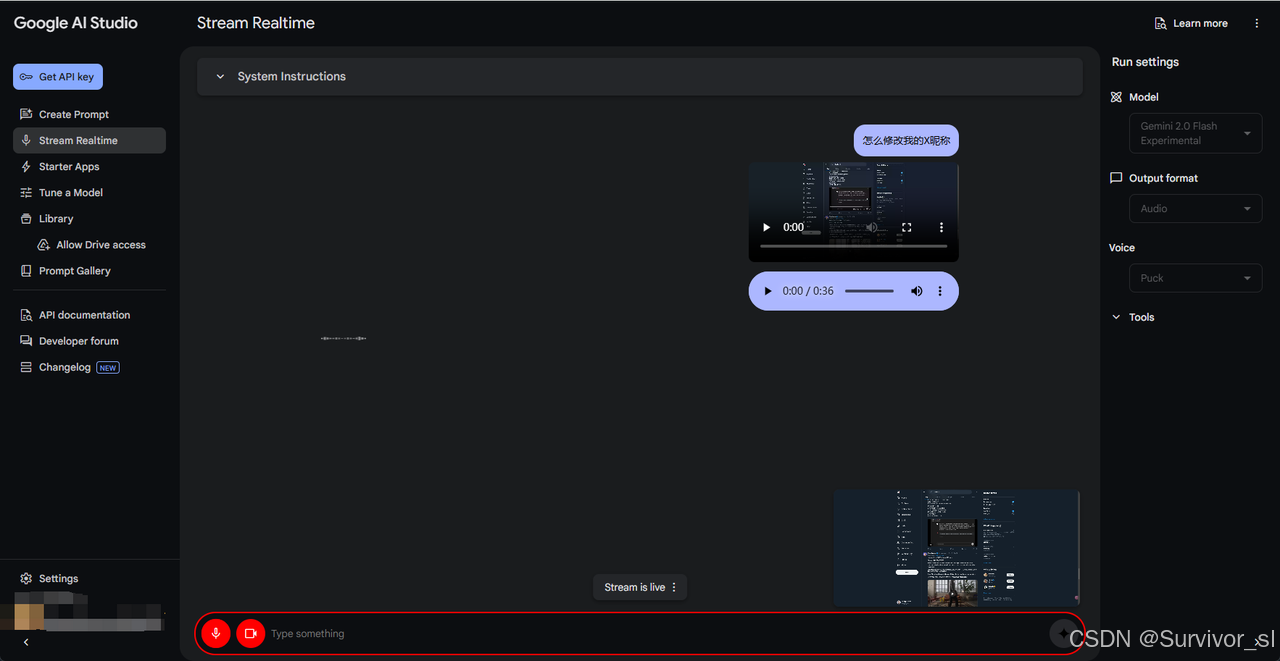Click the Chinese chat message bubble
Image resolution: width=1280 pixels, height=661 pixels.
pos(906,140)
